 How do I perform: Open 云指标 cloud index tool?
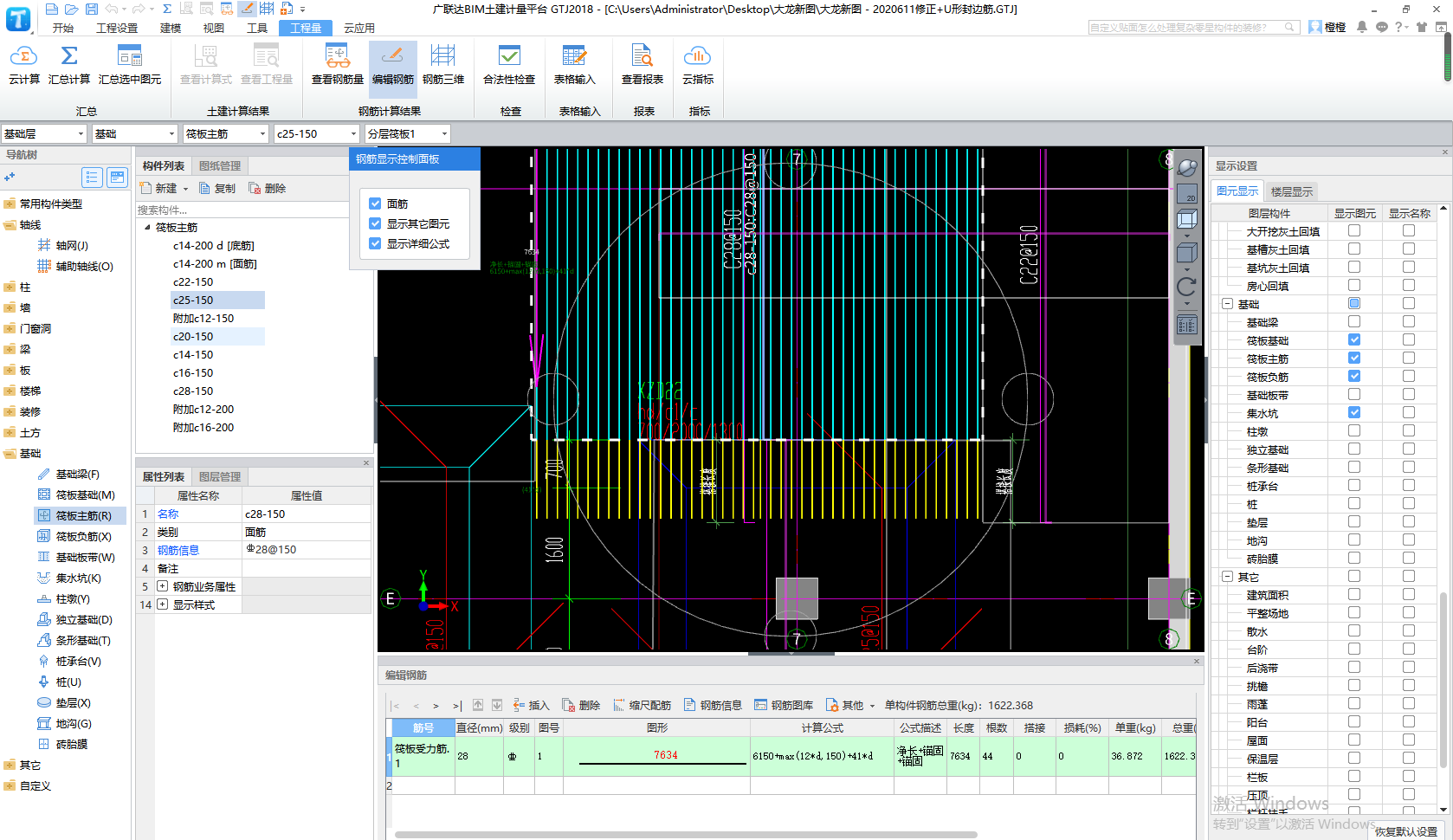coord(698,64)
